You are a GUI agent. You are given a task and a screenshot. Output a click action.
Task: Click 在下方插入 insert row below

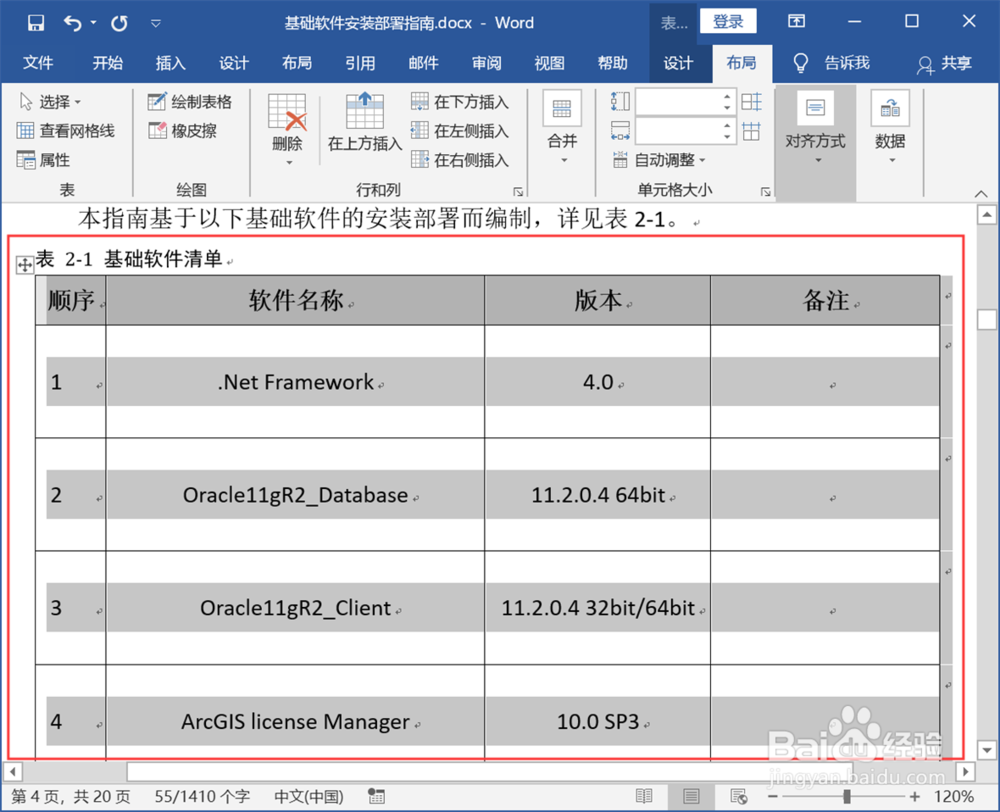click(x=460, y=101)
